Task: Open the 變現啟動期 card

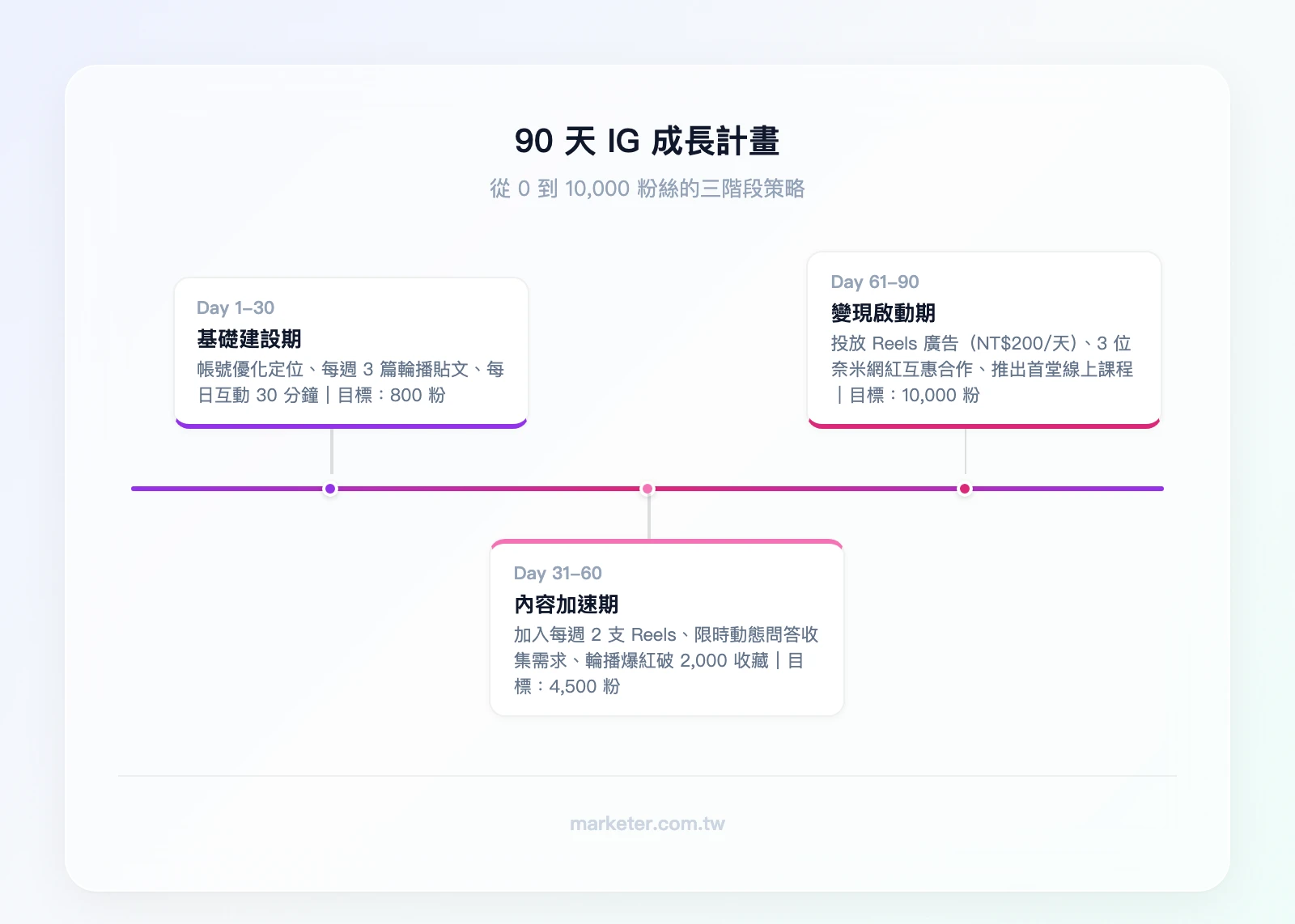Action: [x=984, y=340]
